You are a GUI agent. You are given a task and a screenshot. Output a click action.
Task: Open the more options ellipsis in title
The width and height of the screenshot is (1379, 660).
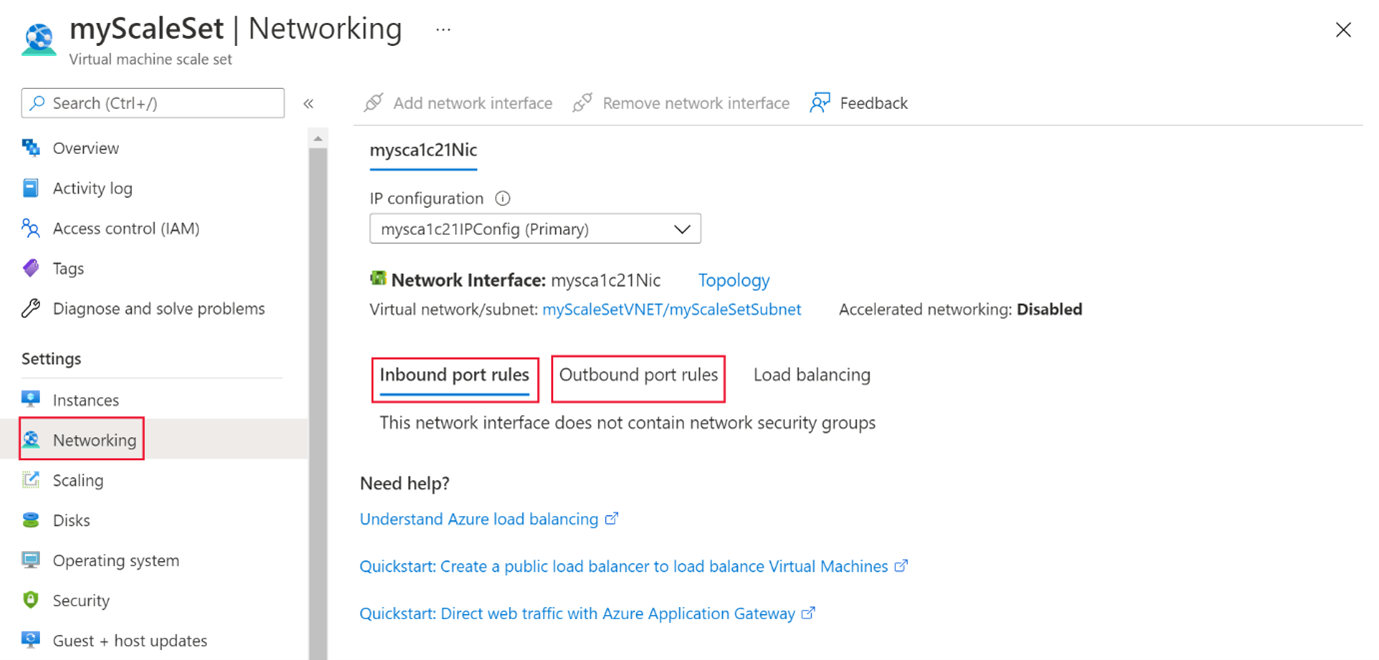coord(443,30)
